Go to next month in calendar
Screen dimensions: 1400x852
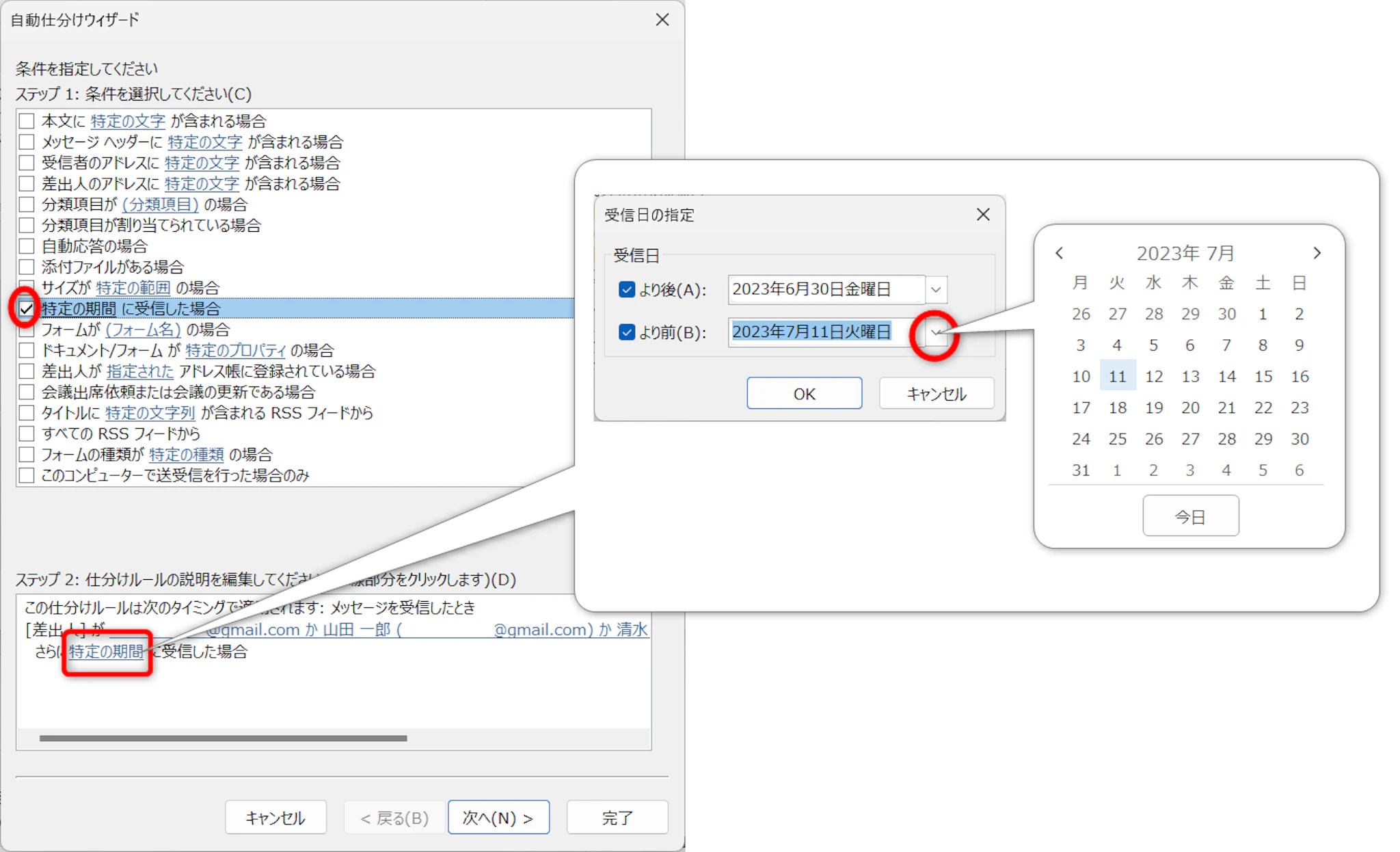click(1317, 253)
